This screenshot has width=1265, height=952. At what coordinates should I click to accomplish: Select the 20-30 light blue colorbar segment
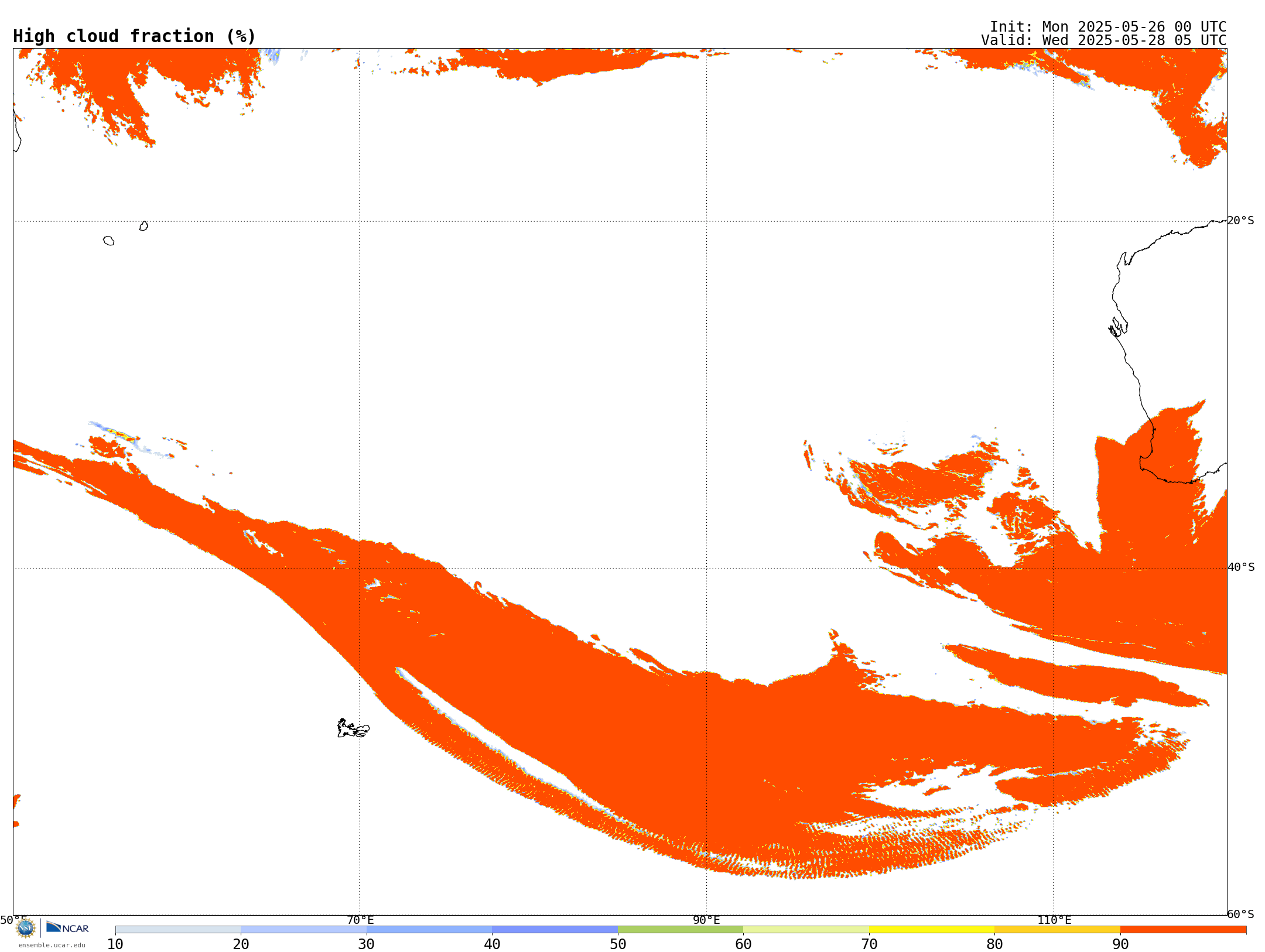coord(303,930)
